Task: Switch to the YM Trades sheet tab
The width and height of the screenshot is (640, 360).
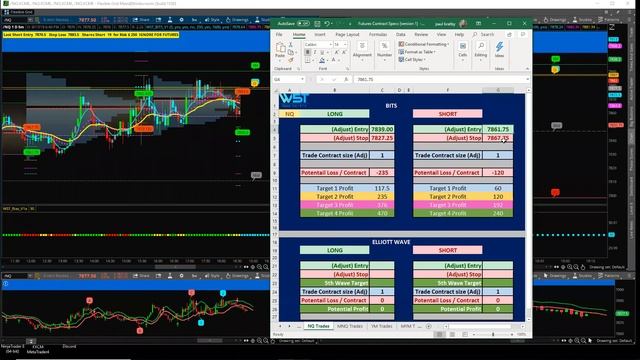Action: [x=381, y=326]
